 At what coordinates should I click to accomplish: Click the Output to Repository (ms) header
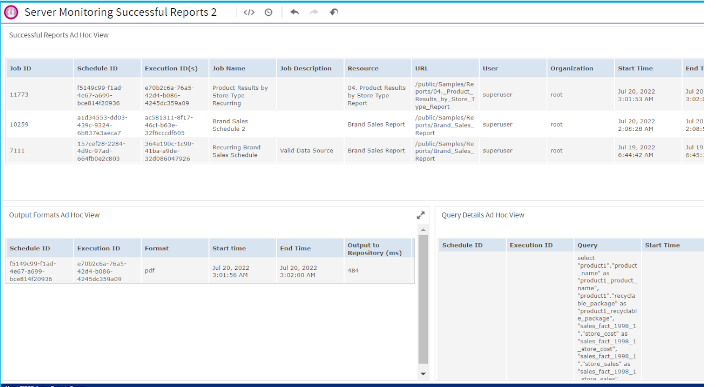tap(378, 248)
